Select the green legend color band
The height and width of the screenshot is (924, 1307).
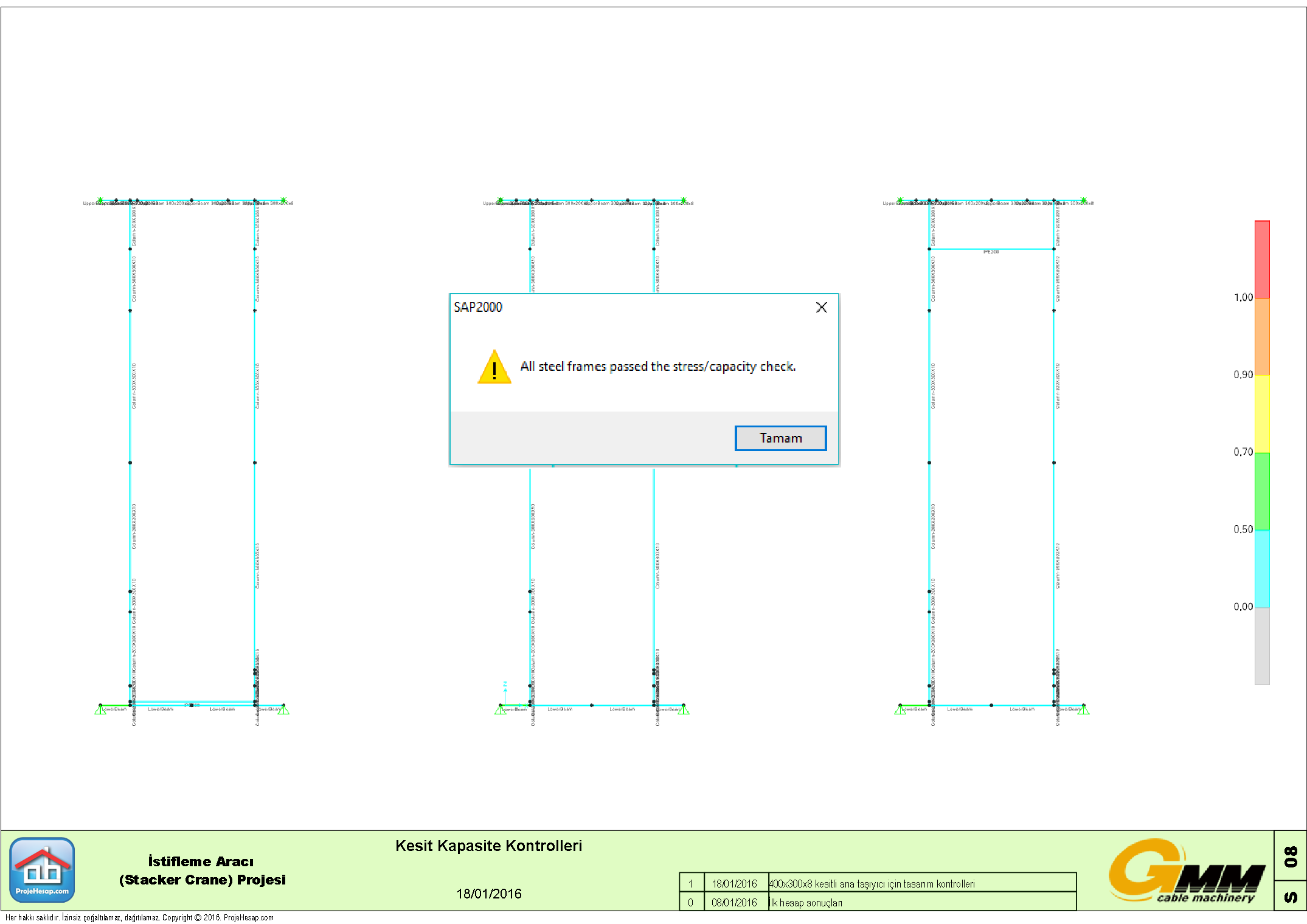(1262, 491)
